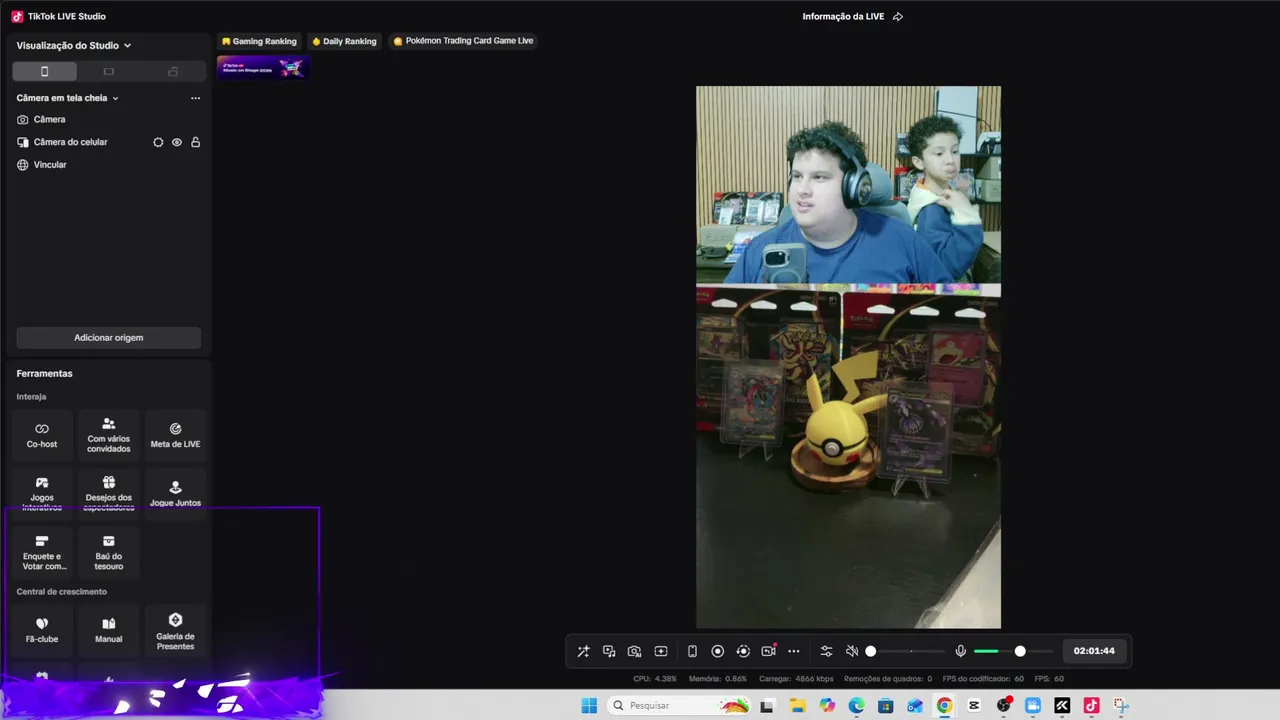Adjust the speaker volume slider

(x=907, y=651)
